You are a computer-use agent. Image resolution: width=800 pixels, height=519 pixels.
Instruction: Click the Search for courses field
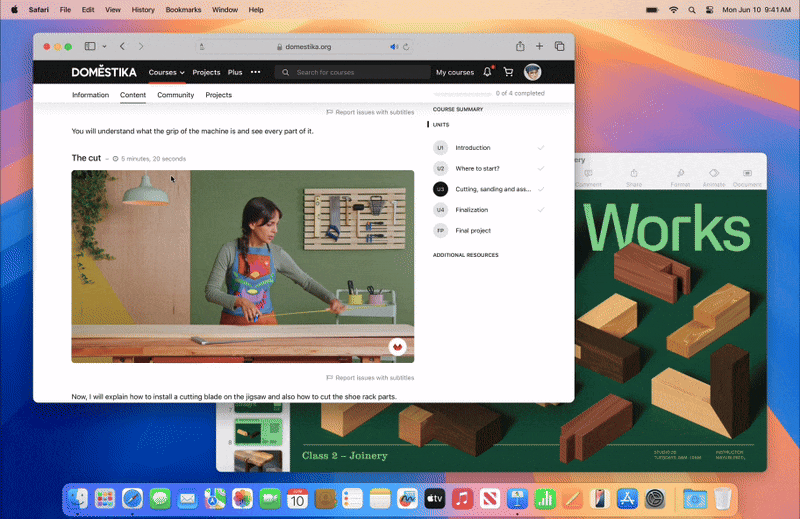353,72
